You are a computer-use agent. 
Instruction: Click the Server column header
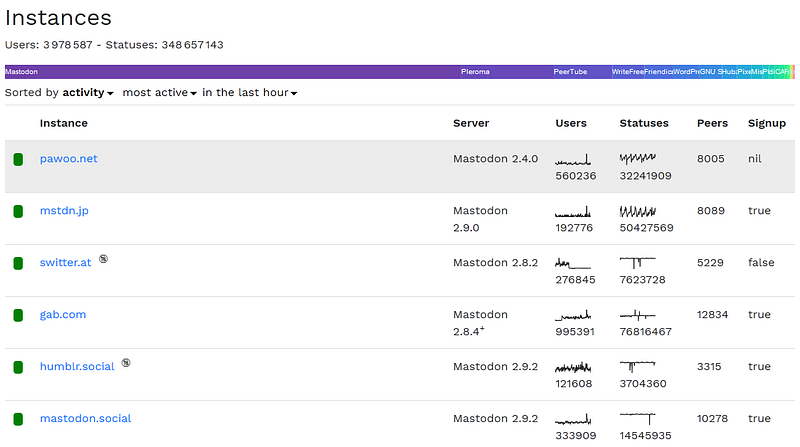point(471,123)
